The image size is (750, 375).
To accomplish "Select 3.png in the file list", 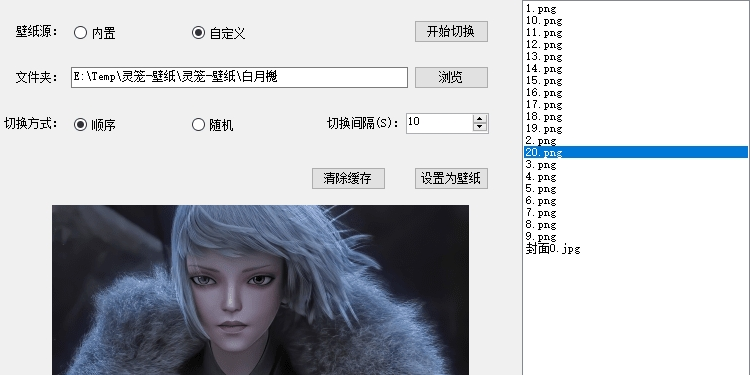I will pos(636,165).
